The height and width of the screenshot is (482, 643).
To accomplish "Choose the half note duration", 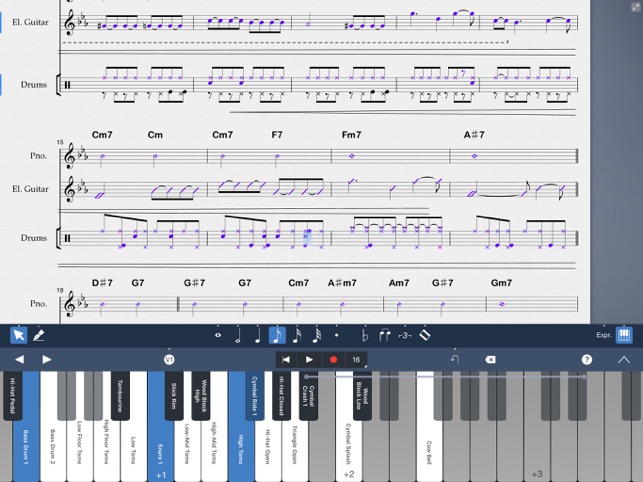I will click(x=238, y=335).
